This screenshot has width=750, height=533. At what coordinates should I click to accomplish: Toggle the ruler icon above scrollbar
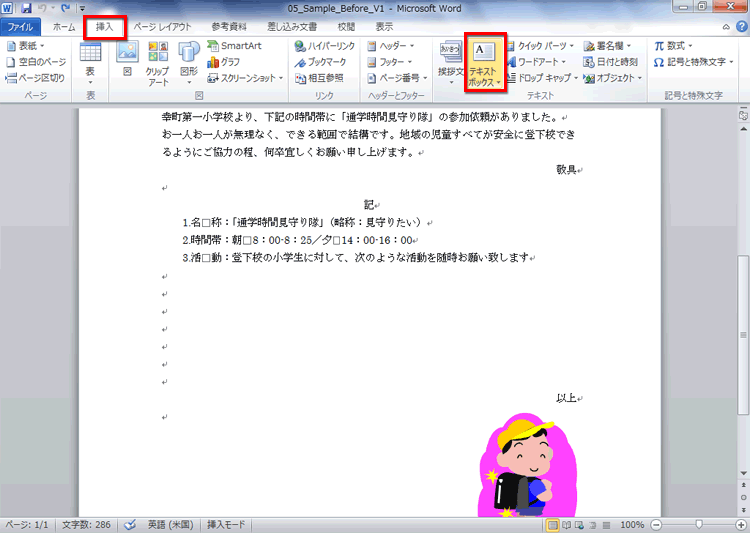(743, 114)
